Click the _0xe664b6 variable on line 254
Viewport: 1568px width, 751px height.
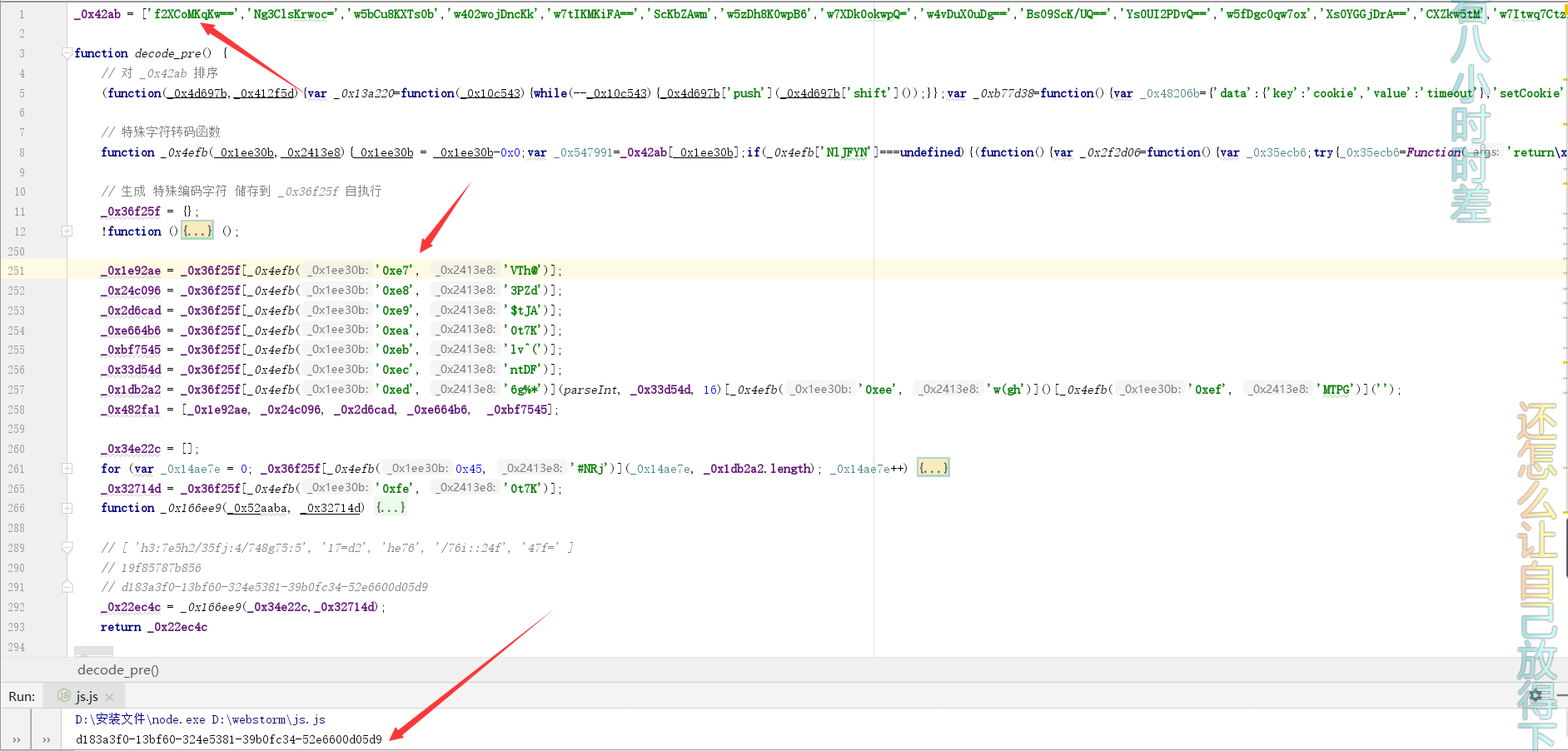click(131, 331)
